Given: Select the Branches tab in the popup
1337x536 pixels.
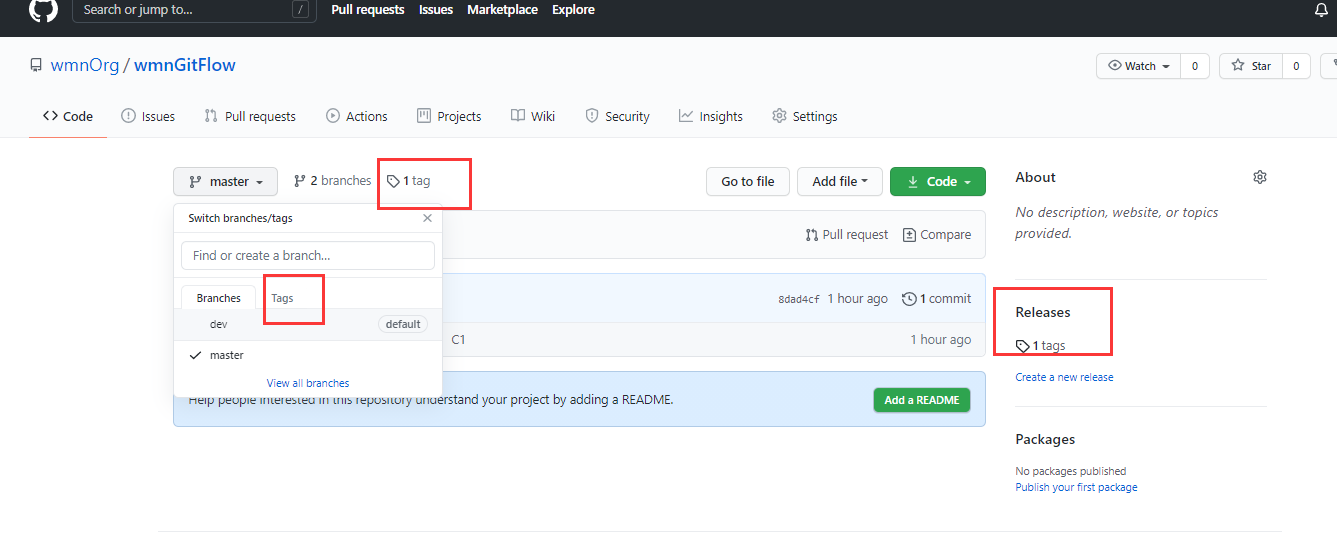Looking at the screenshot, I should [x=219, y=298].
